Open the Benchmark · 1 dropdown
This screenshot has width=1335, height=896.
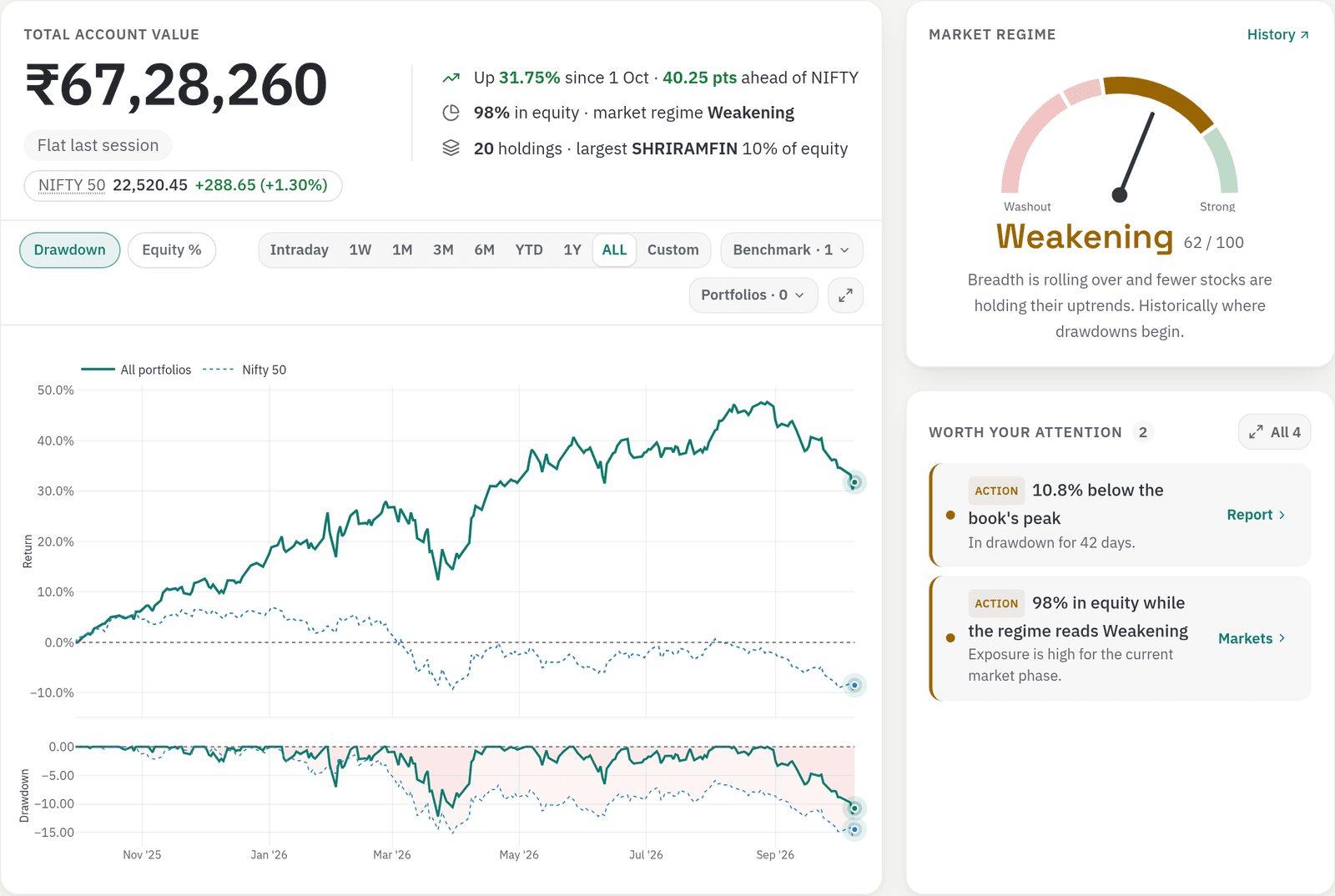(x=791, y=250)
